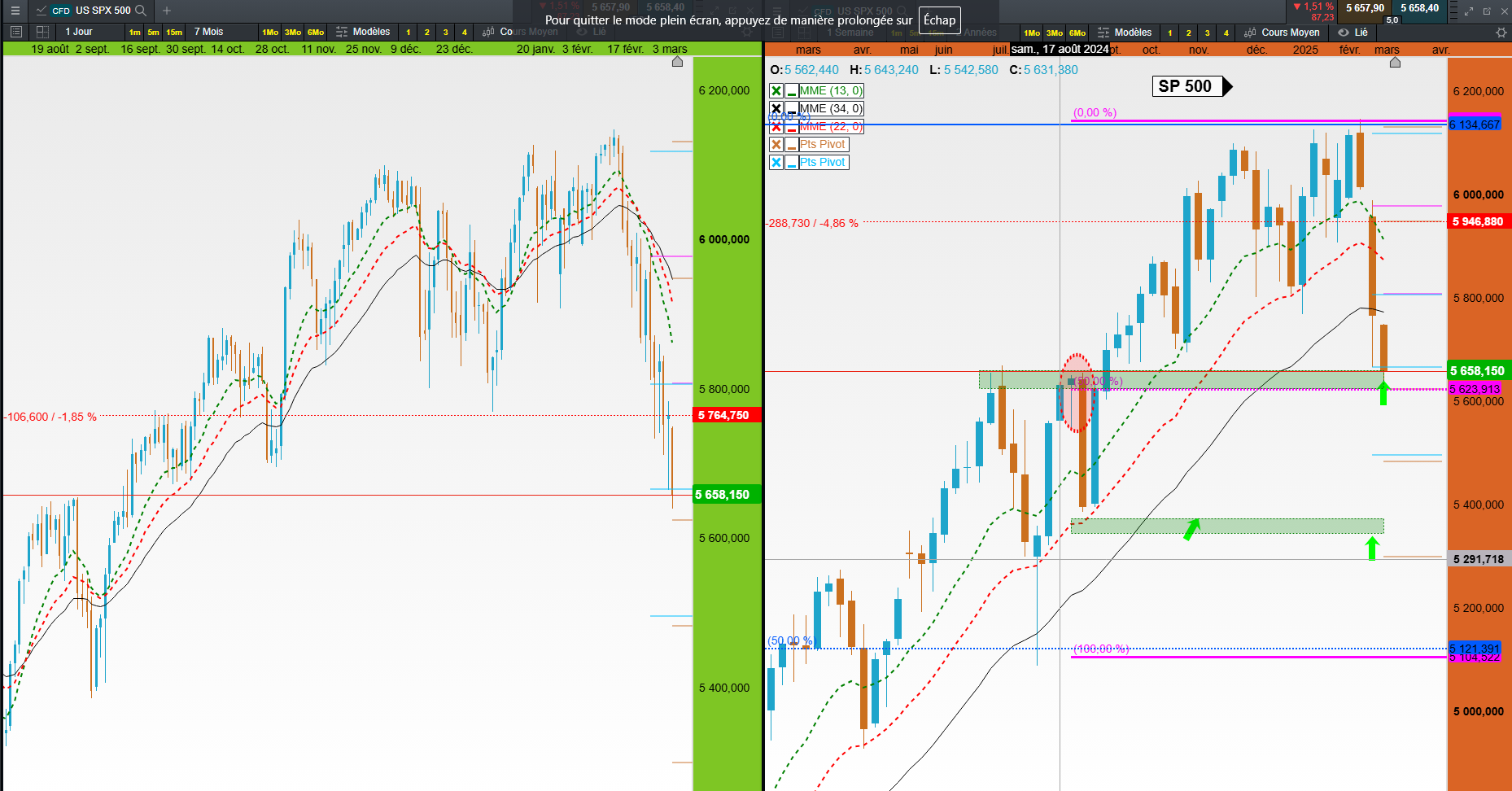
Task: Toggle visibility of the orange Pts Pivot line
Action: (x=791, y=144)
